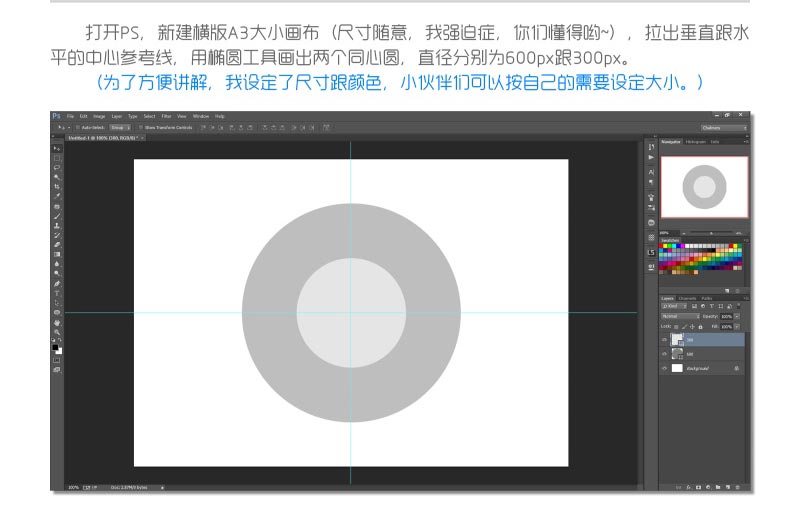The height and width of the screenshot is (505, 800).
Task: Hide the 300 layer via eye icon
Action: click(664, 340)
